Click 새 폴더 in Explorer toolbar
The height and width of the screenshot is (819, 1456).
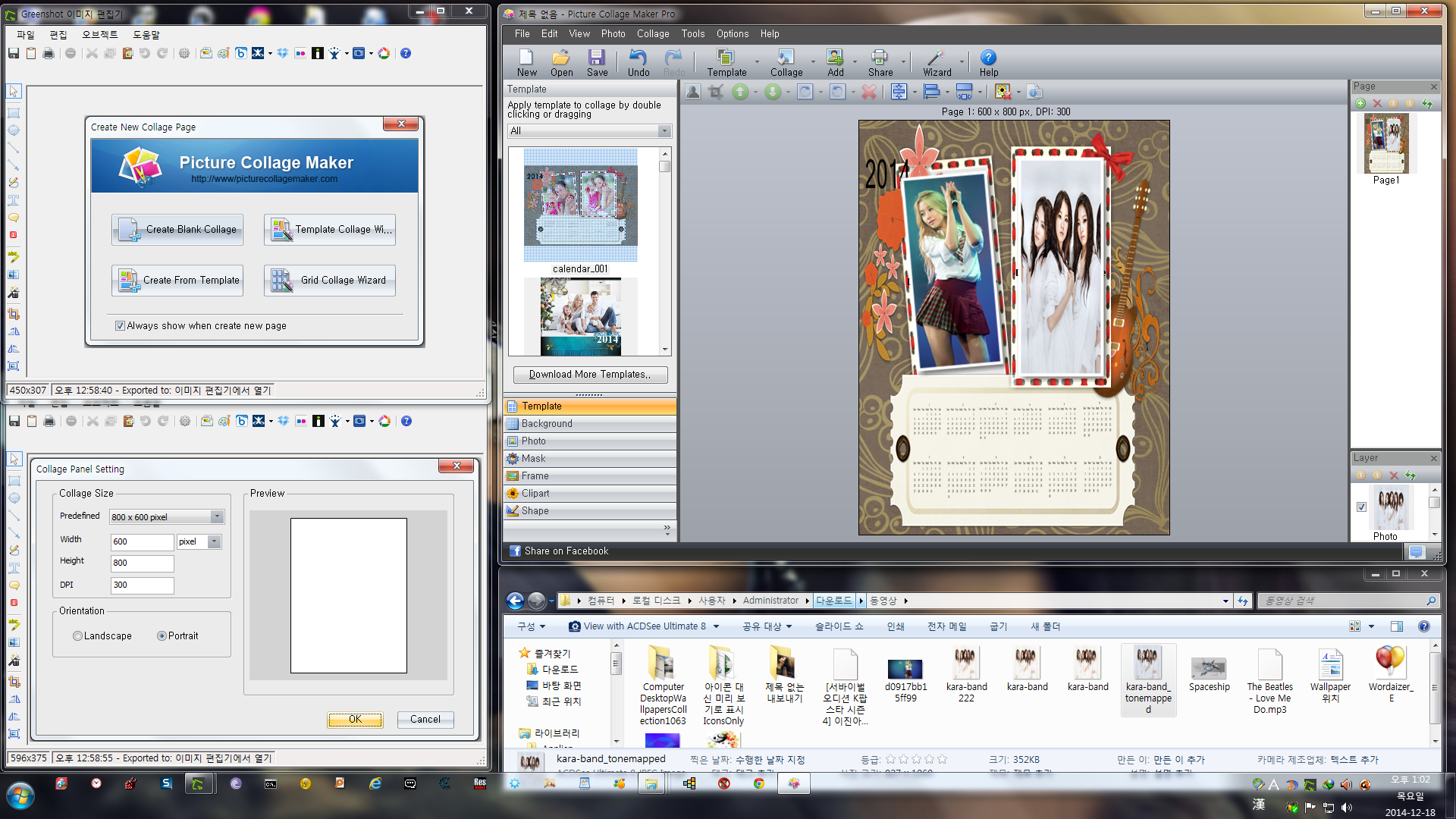1045,626
